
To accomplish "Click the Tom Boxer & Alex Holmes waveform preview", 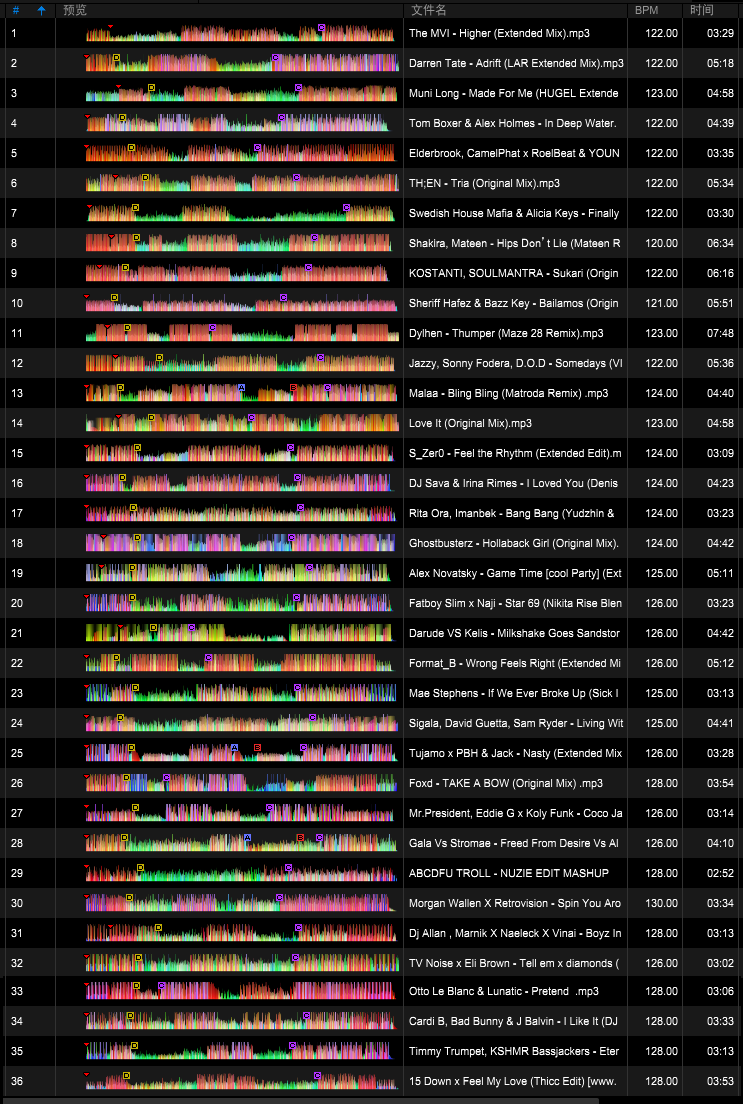I will click(237, 123).
